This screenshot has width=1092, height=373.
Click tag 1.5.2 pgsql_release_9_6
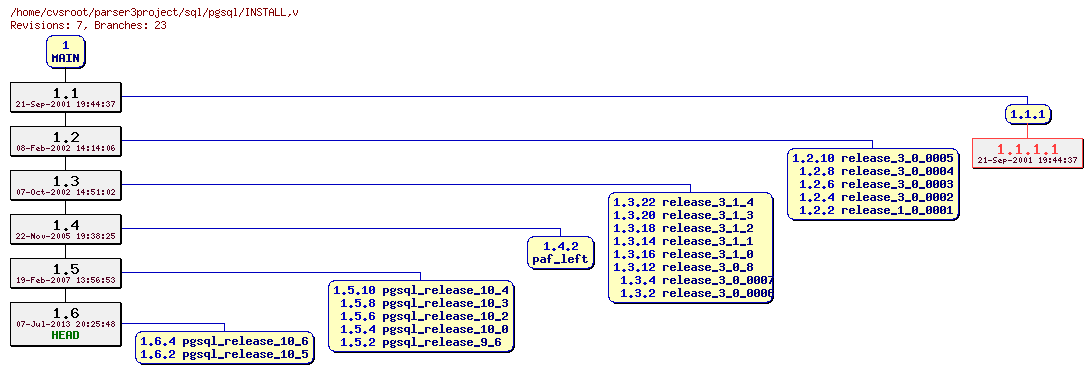[x=421, y=342]
